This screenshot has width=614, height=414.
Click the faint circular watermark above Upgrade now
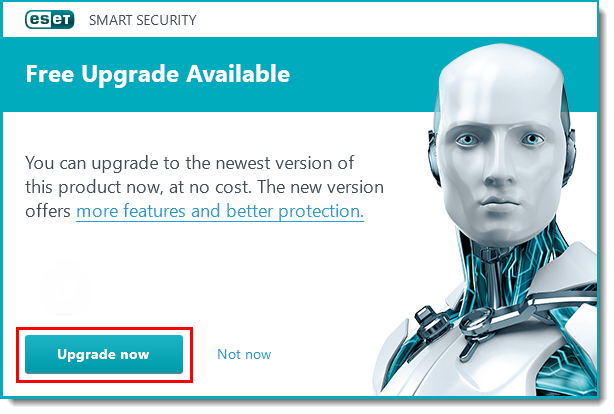pos(65,287)
